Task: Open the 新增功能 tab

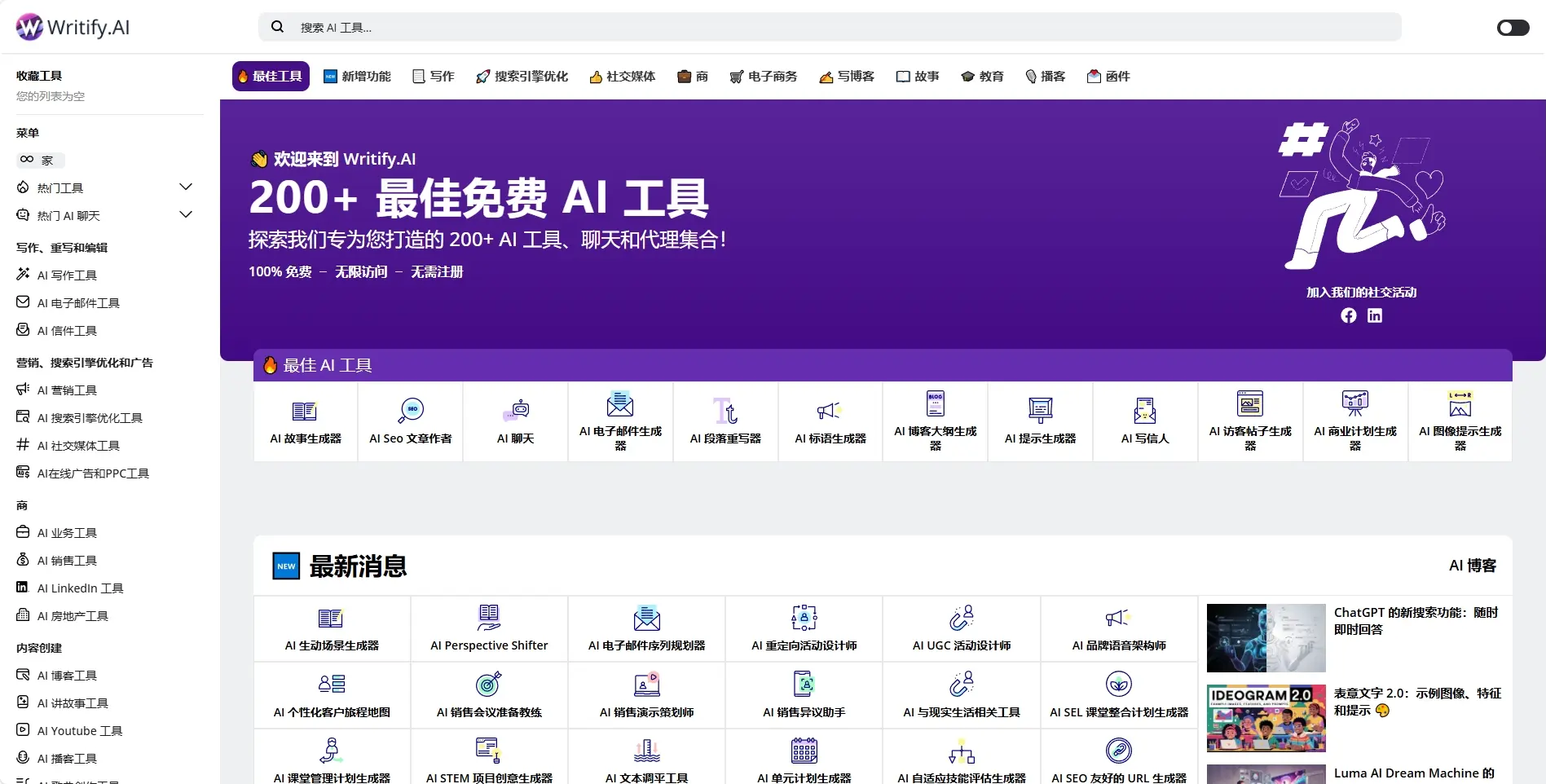Action: click(x=357, y=76)
